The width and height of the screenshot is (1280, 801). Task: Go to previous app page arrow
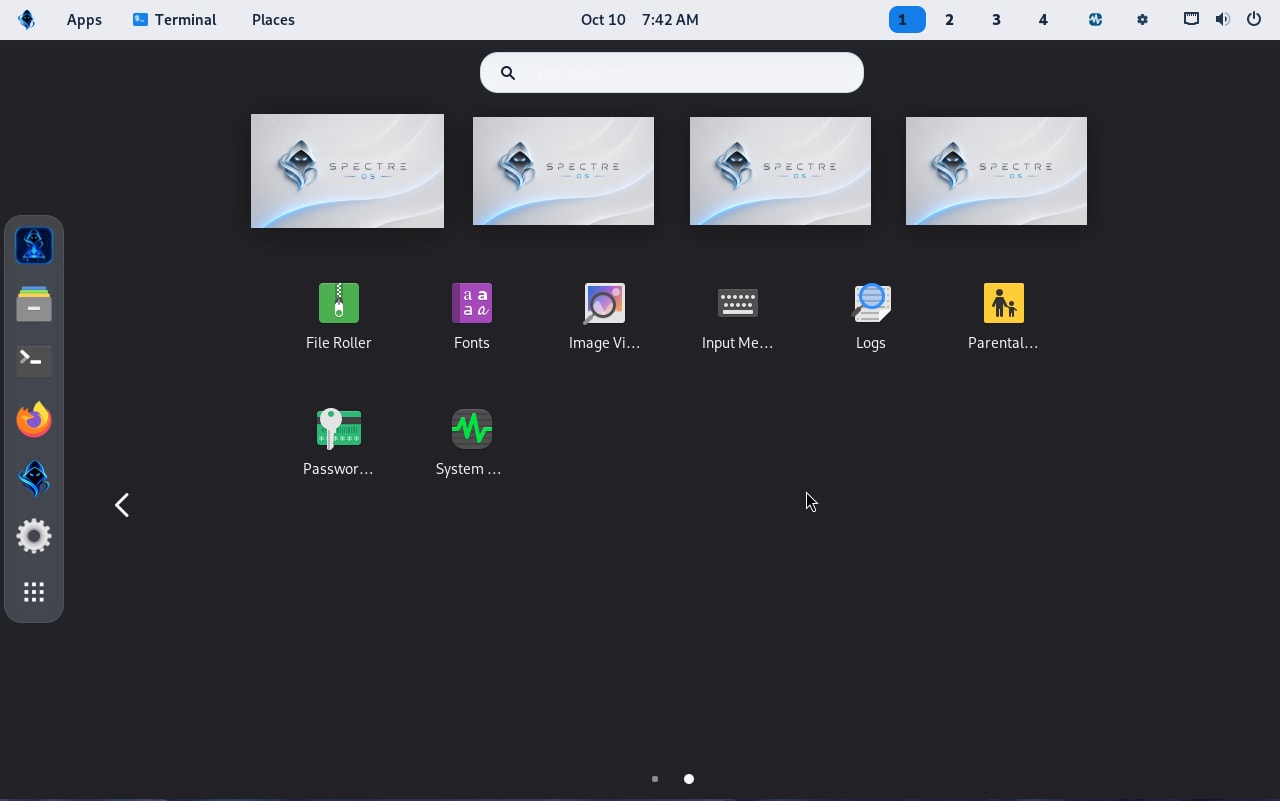pyautogui.click(x=122, y=505)
